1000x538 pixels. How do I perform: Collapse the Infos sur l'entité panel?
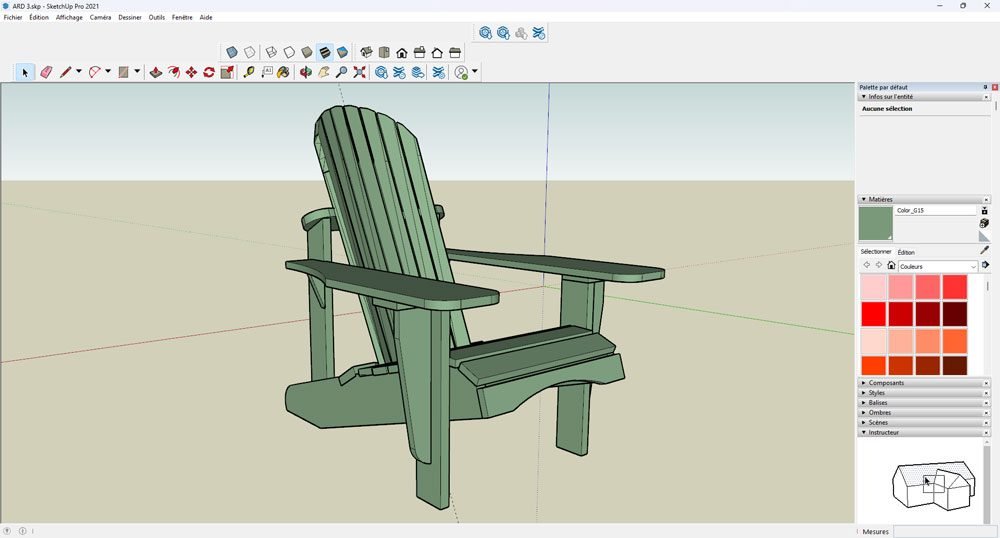(864, 97)
